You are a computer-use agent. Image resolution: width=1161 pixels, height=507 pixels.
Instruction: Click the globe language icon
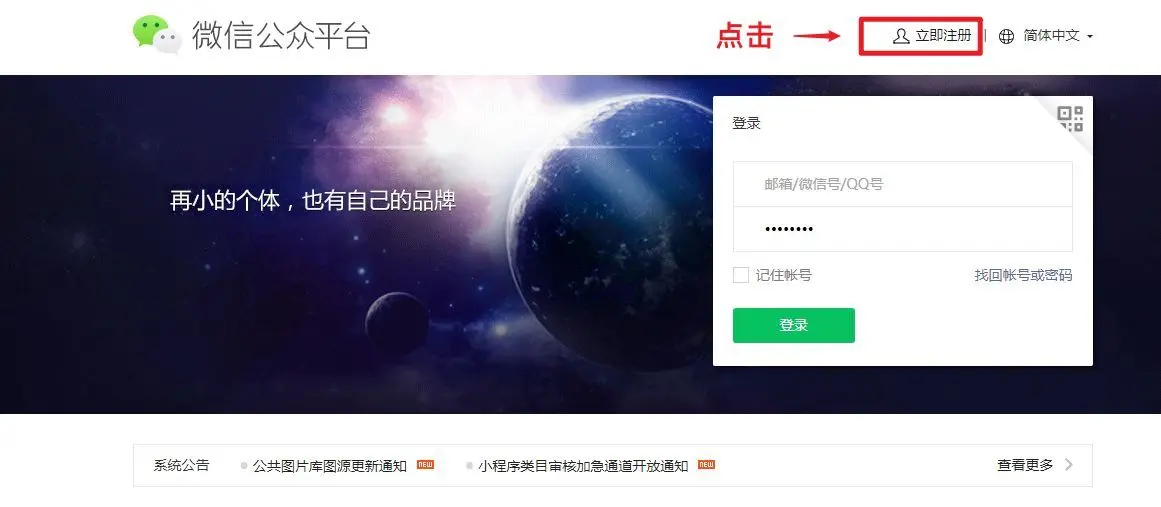tap(1006, 36)
